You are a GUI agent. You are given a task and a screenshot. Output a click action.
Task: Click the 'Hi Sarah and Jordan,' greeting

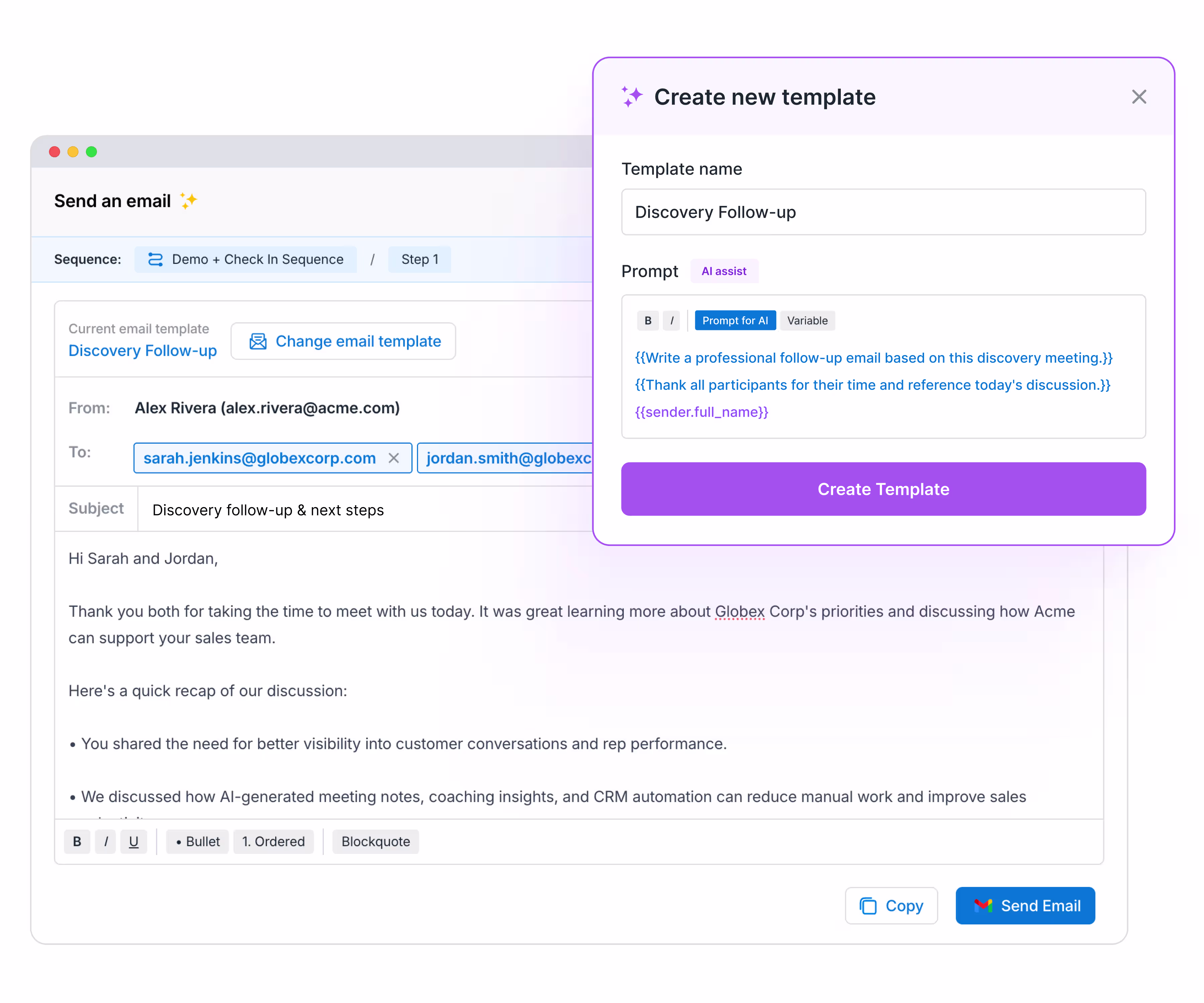tap(143, 559)
